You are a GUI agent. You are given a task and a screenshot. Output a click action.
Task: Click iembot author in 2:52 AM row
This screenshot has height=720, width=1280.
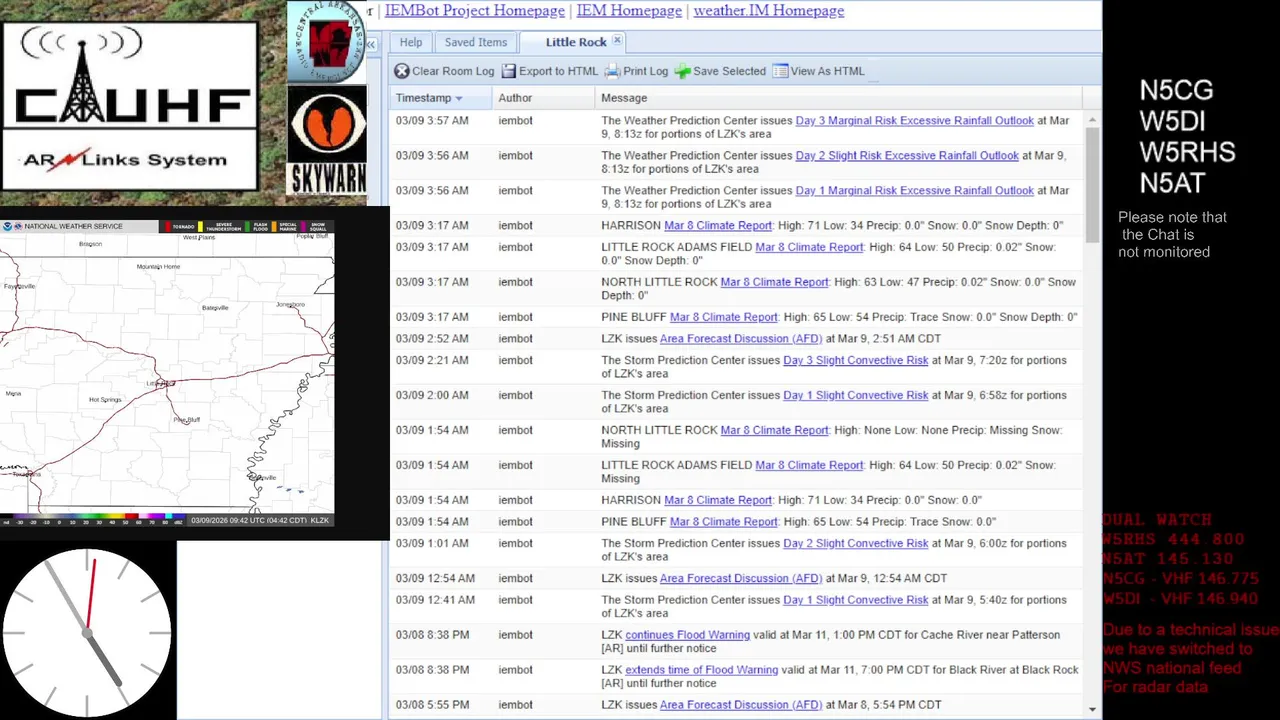point(516,338)
